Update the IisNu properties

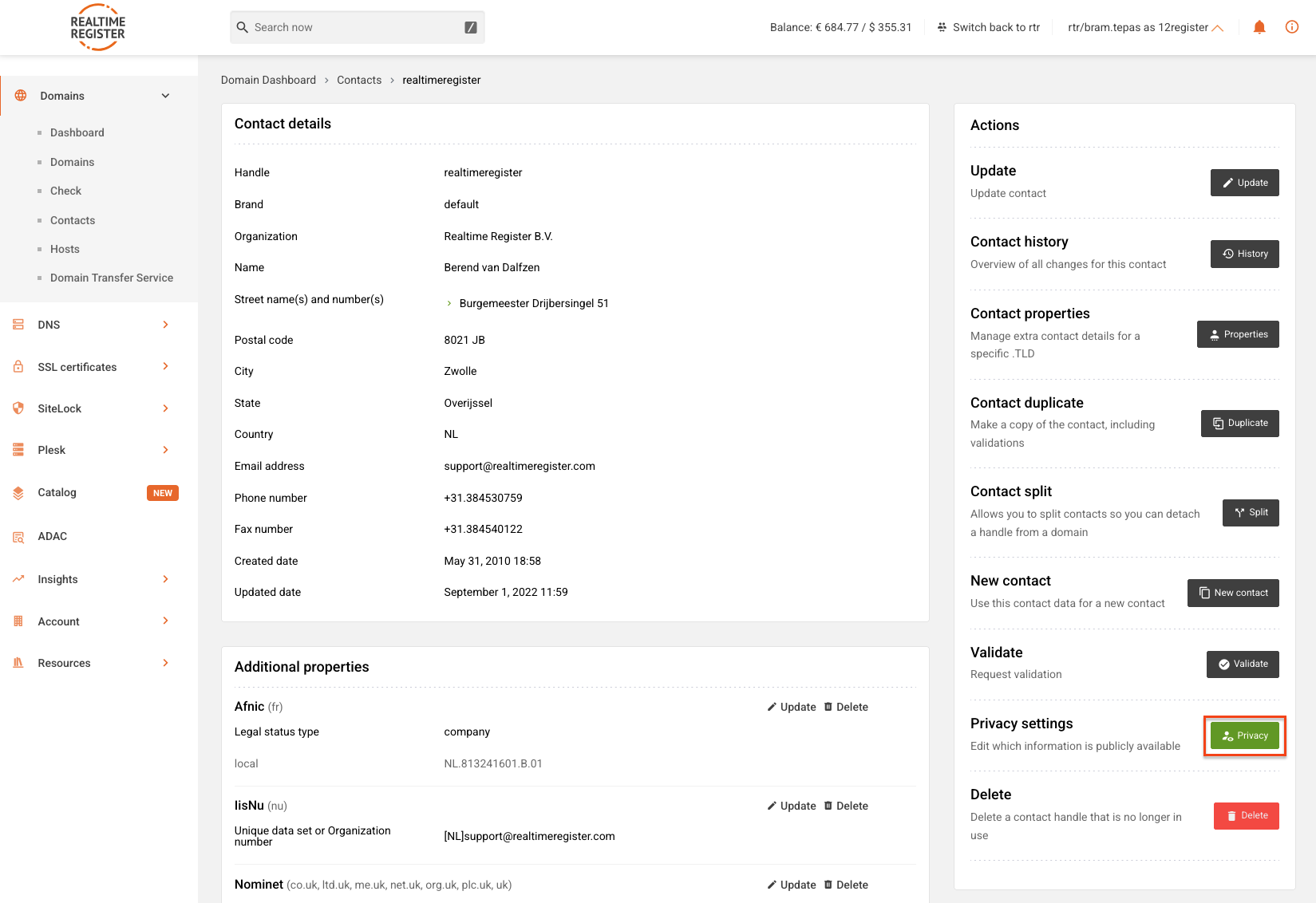[x=792, y=806]
